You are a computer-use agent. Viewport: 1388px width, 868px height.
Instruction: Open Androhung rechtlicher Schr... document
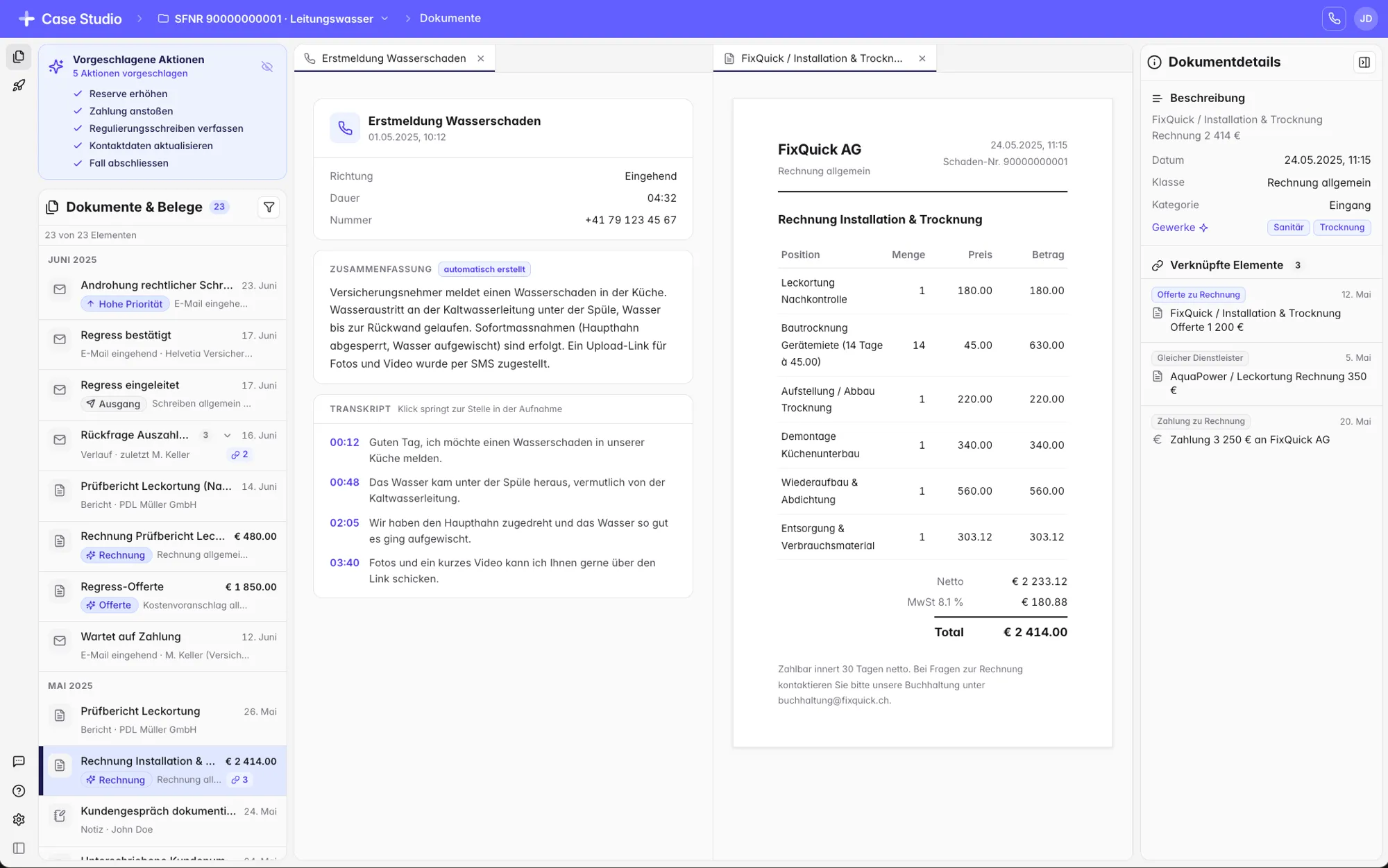[162, 294]
